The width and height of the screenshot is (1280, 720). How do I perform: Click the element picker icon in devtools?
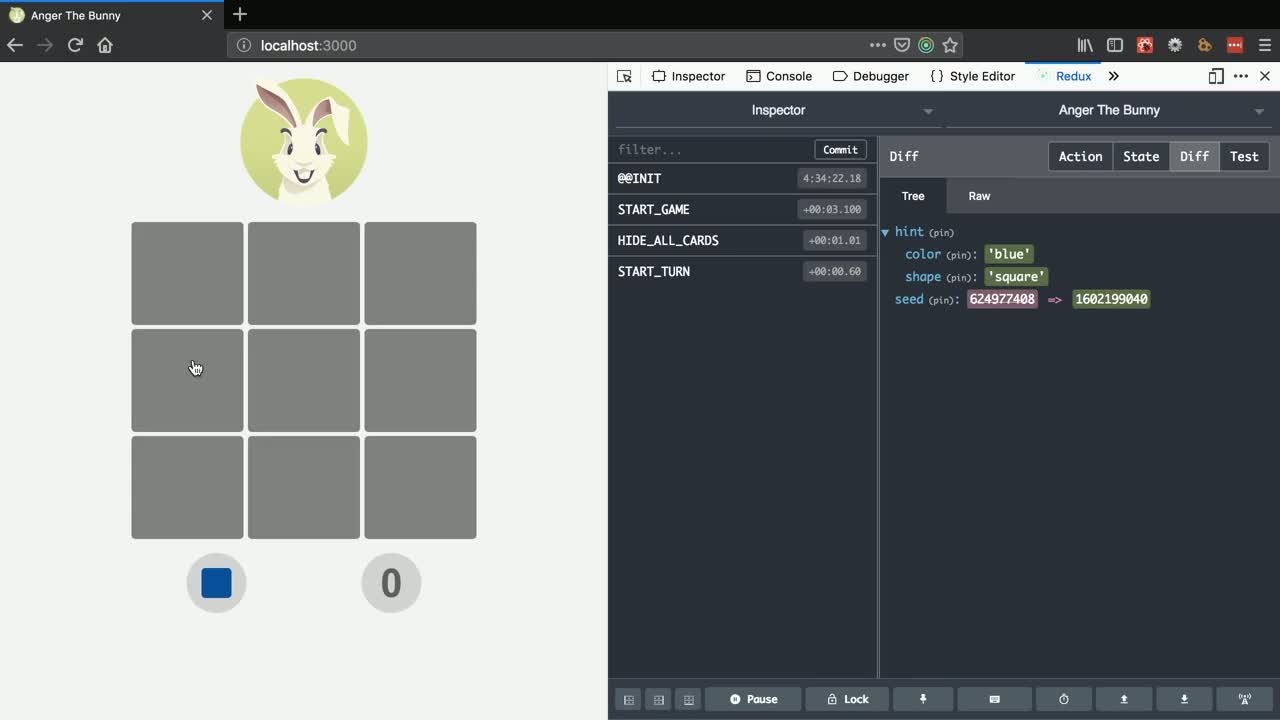point(624,76)
